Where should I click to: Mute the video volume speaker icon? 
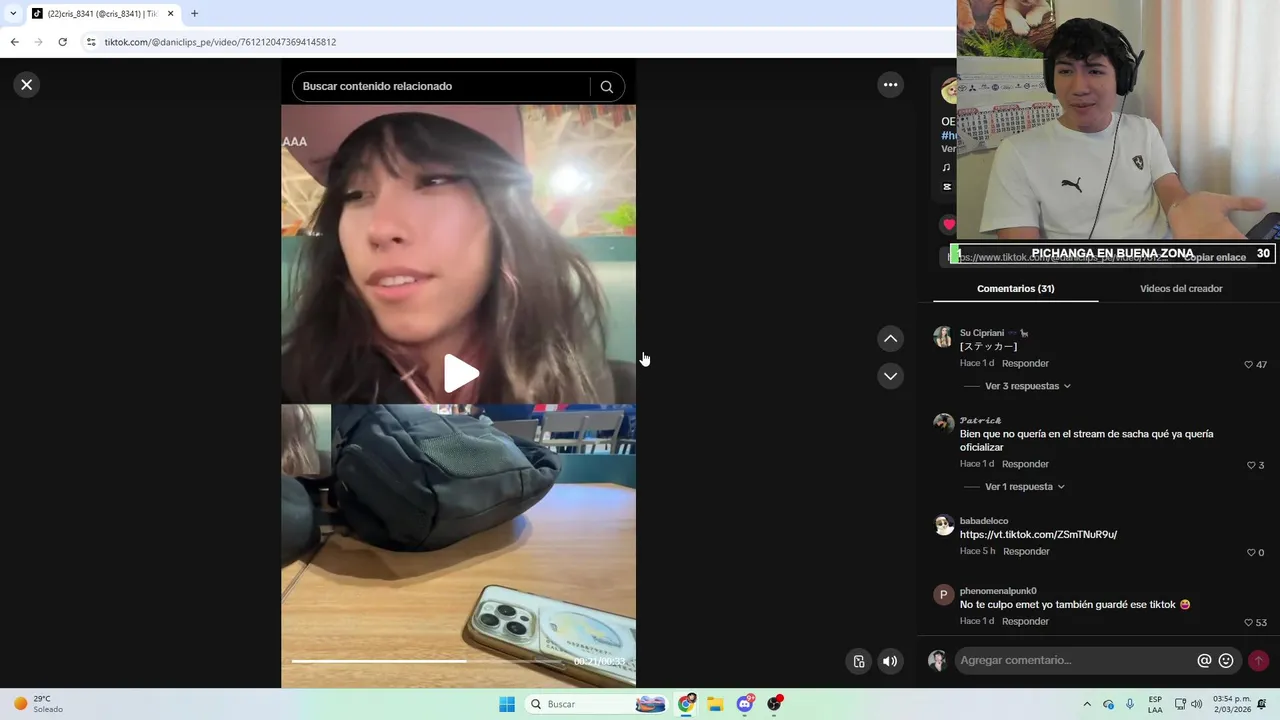tap(890, 661)
